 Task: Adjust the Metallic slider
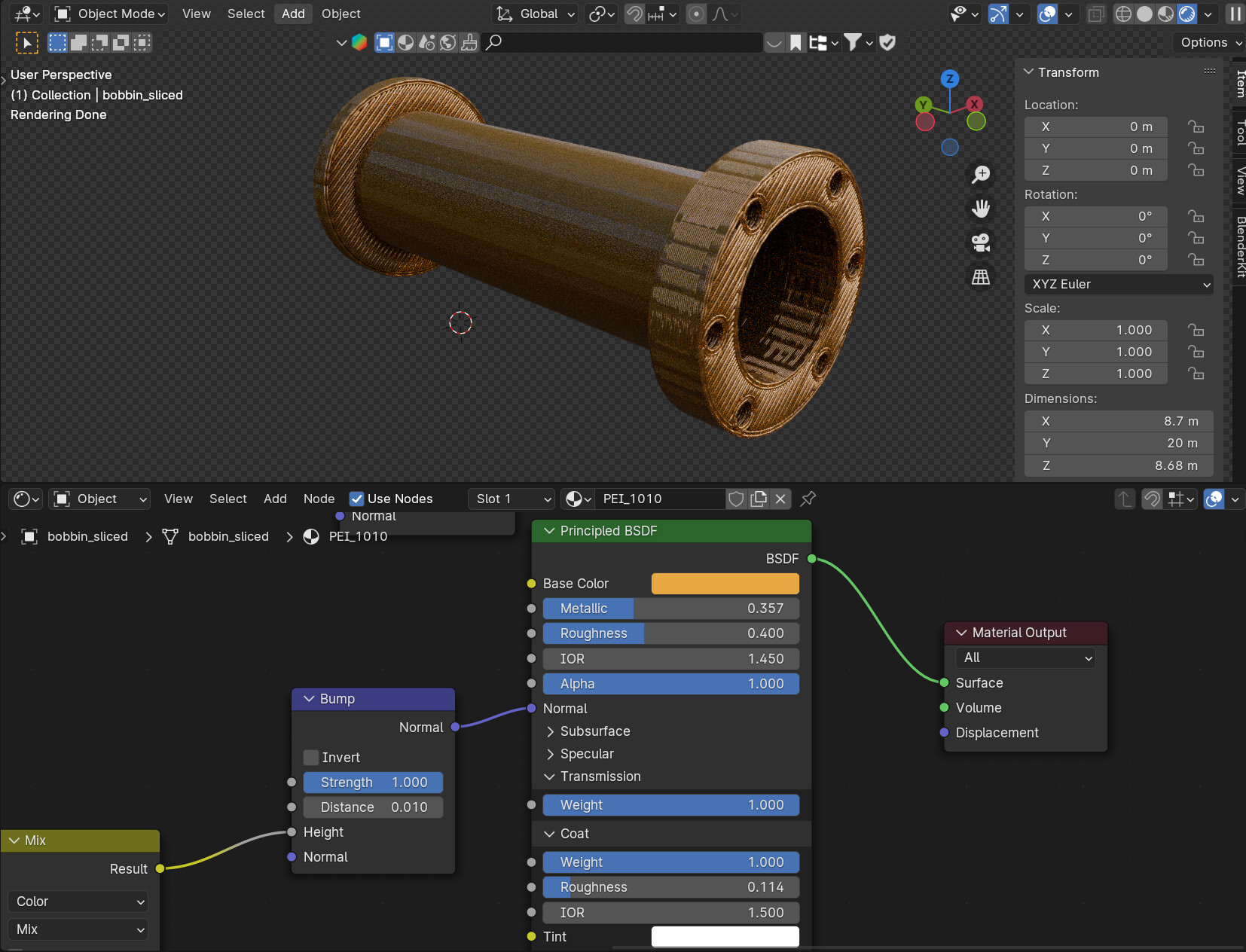pos(671,609)
